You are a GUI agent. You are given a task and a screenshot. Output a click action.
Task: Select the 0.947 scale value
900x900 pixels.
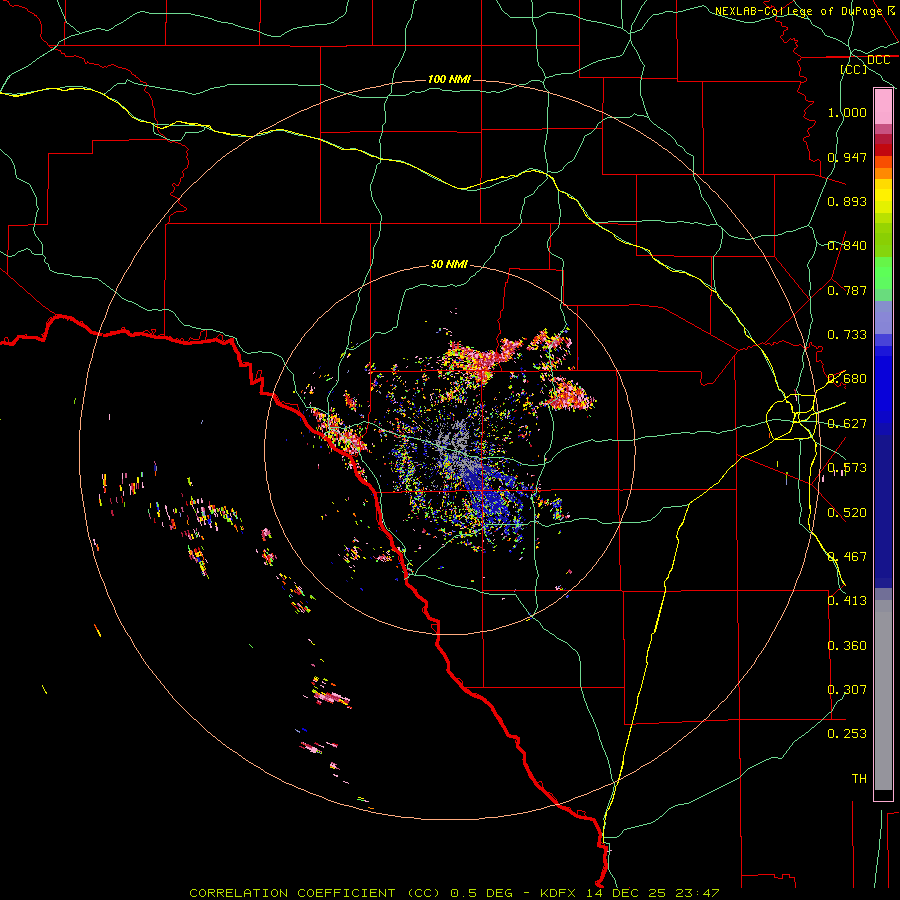tap(847, 157)
